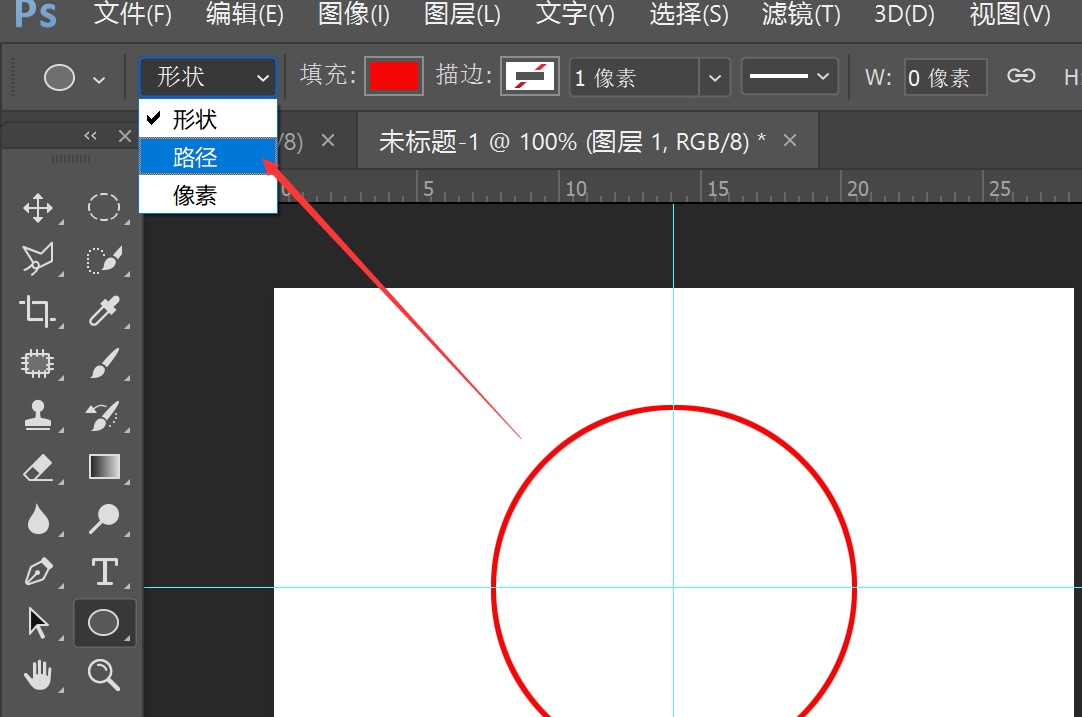
Task: Select the Zoom magnifier tool
Action: [x=104, y=675]
